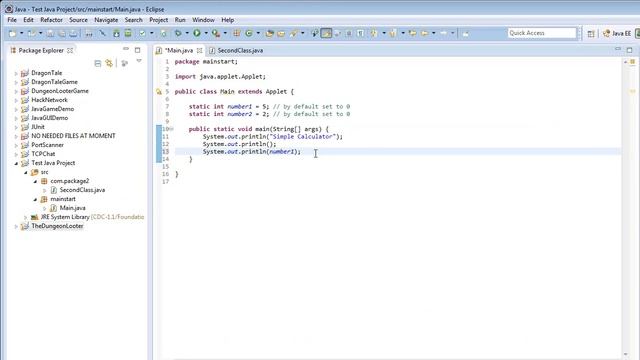Expand the DragonTale project

point(16,73)
